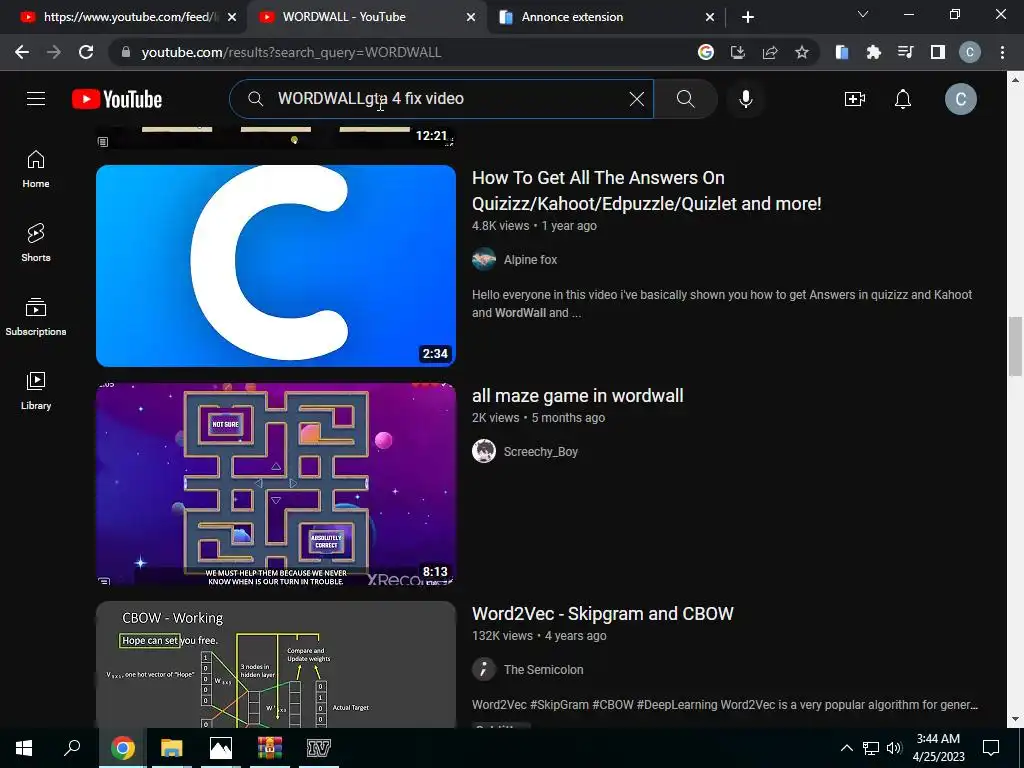The height and width of the screenshot is (768, 1024).
Task: Reload the page with the refresh icon
Action: (x=86, y=52)
